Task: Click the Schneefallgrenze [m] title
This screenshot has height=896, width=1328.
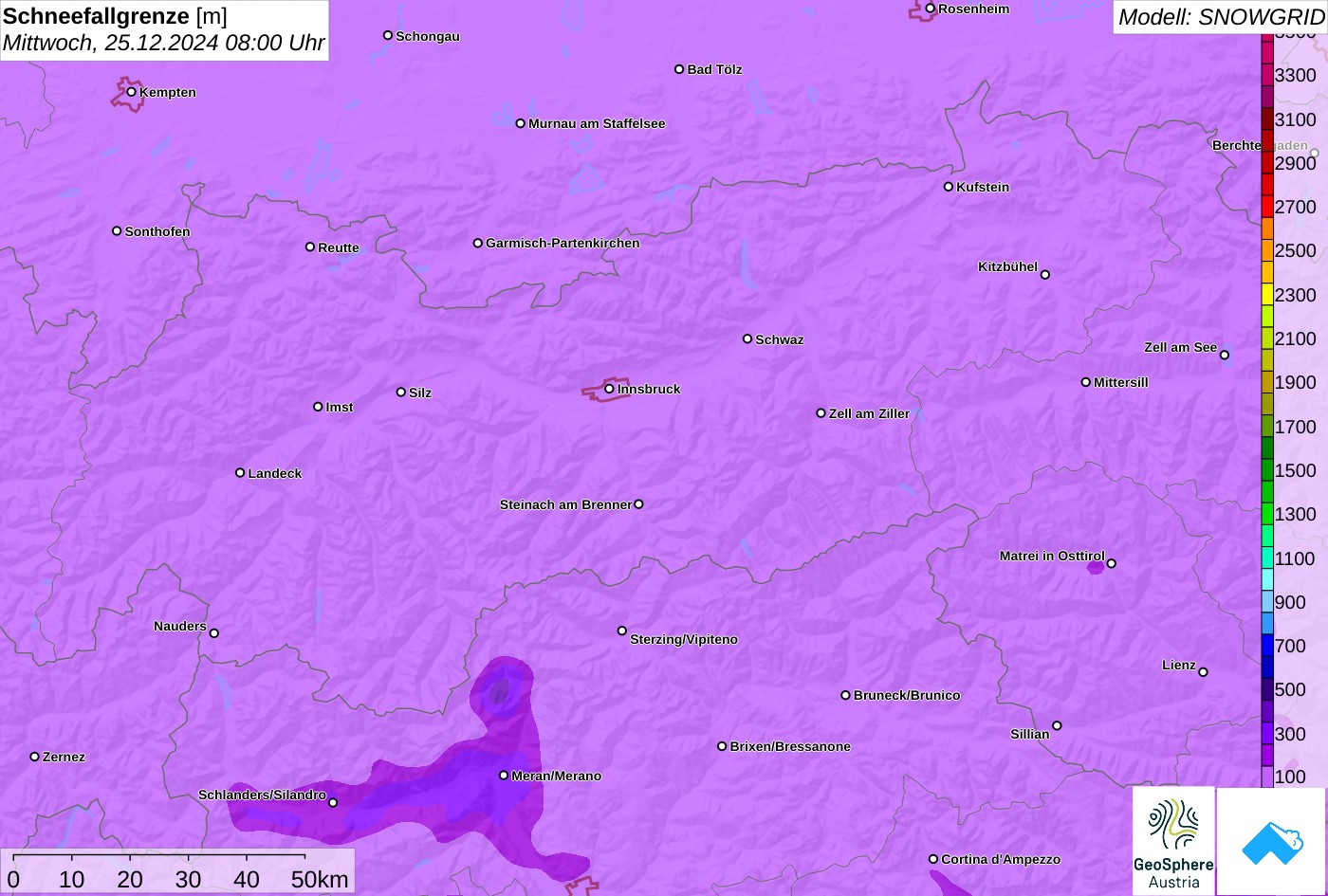Action: pyautogui.click(x=116, y=16)
